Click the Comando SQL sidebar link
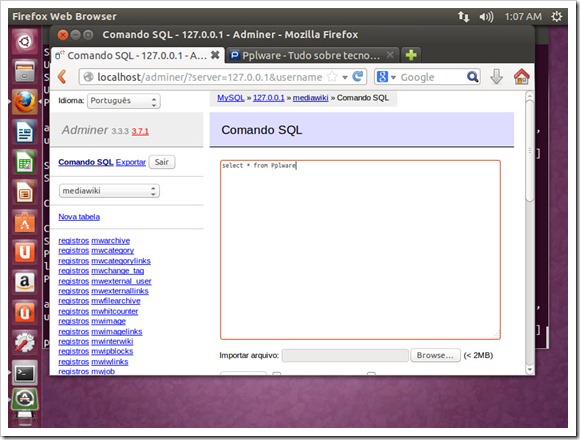This screenshot has height=440, width=580. (x=85, y=162)
